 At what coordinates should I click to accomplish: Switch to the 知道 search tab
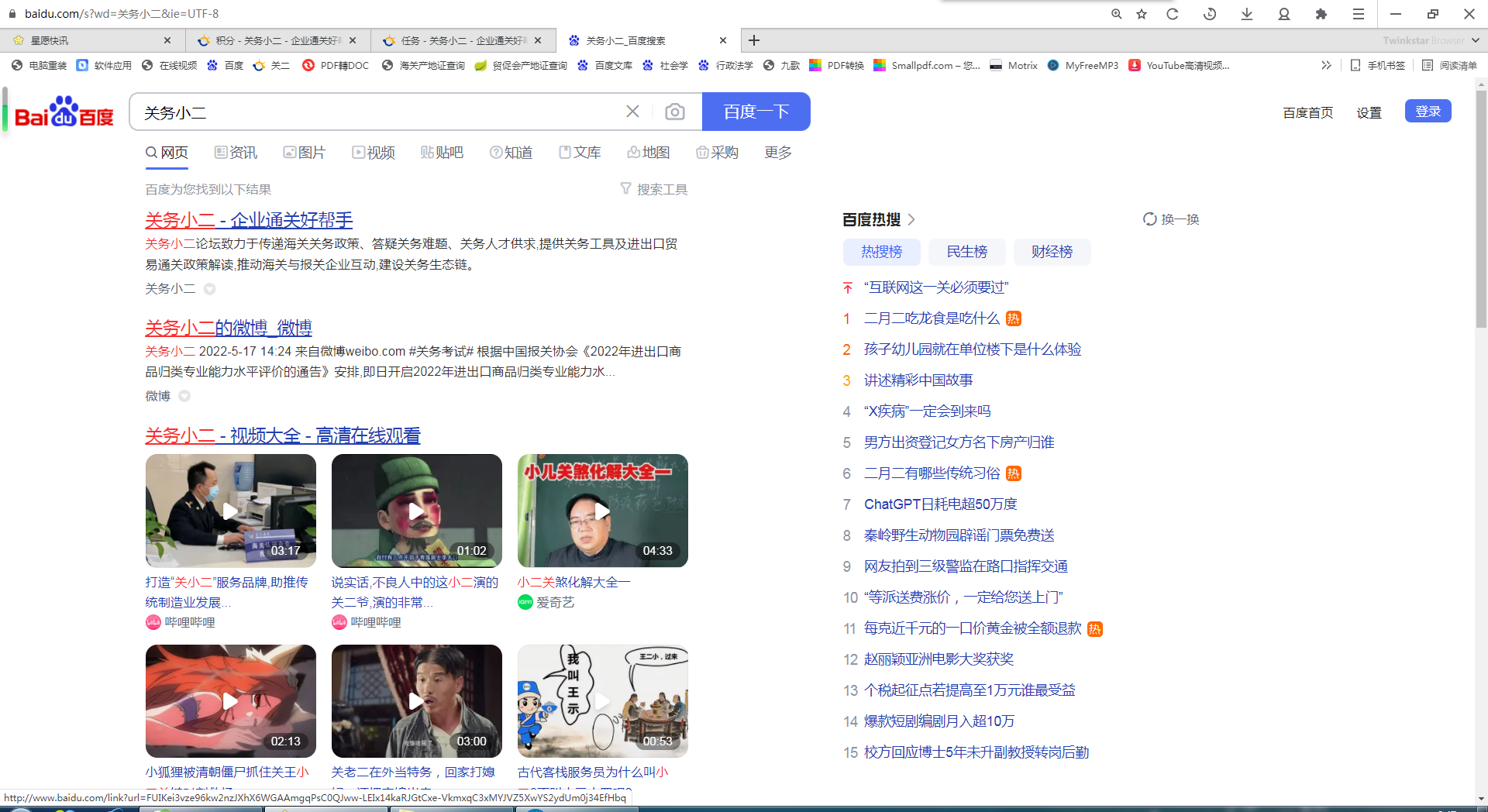pos(511,153)
